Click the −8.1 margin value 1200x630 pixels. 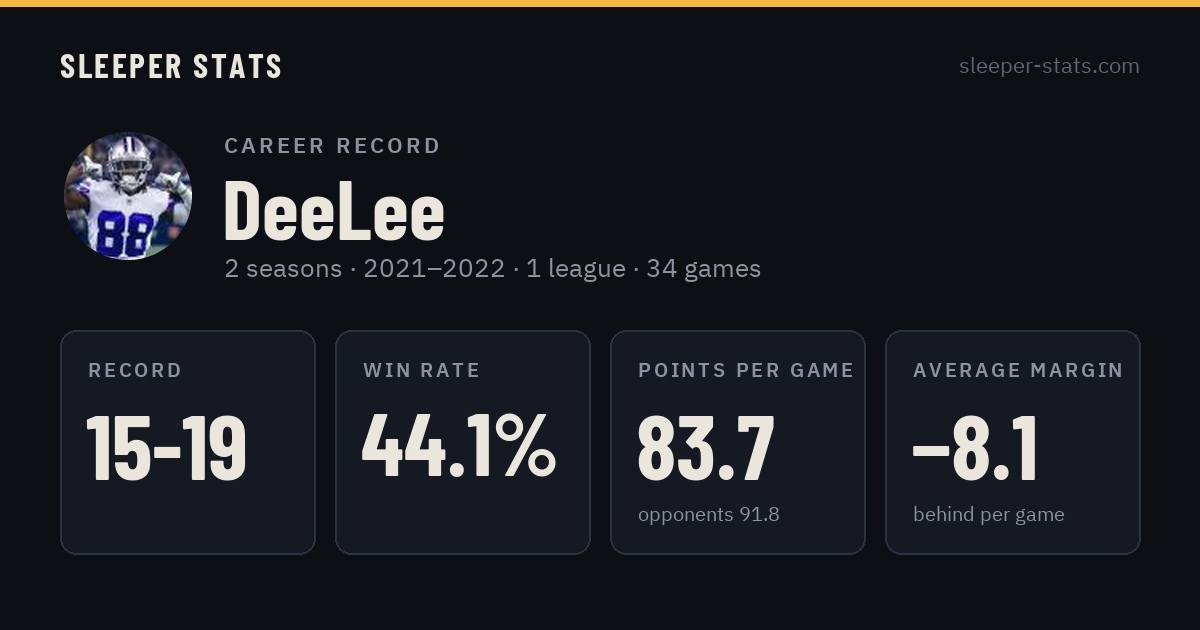click(x=976, y=448)
